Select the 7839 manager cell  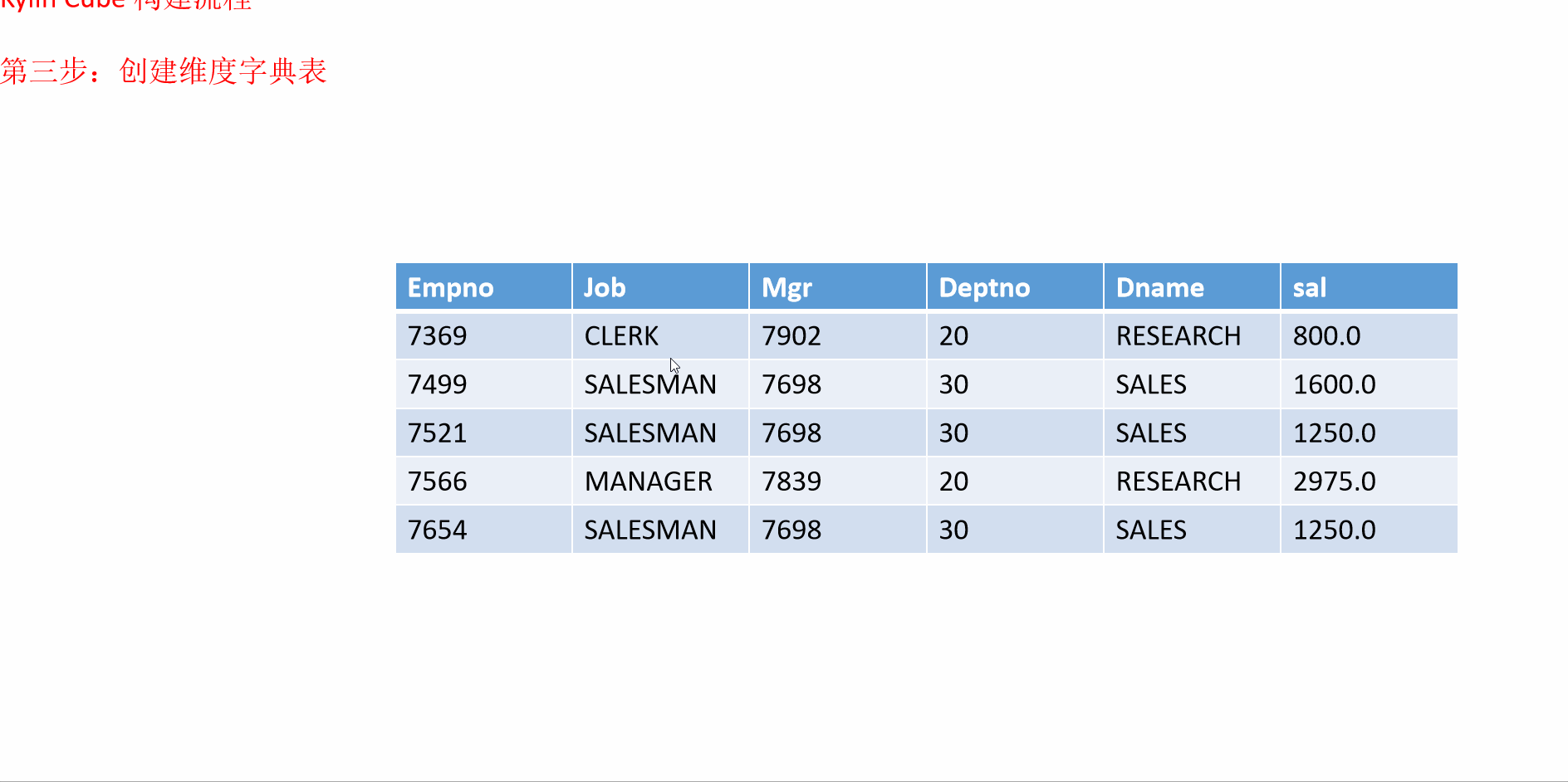coord(837,481)
